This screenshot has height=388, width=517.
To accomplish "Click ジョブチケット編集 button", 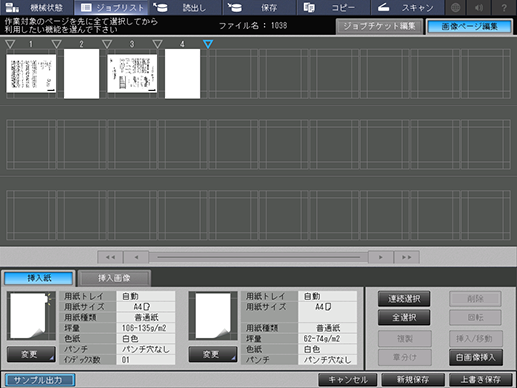I will point(379,26).
